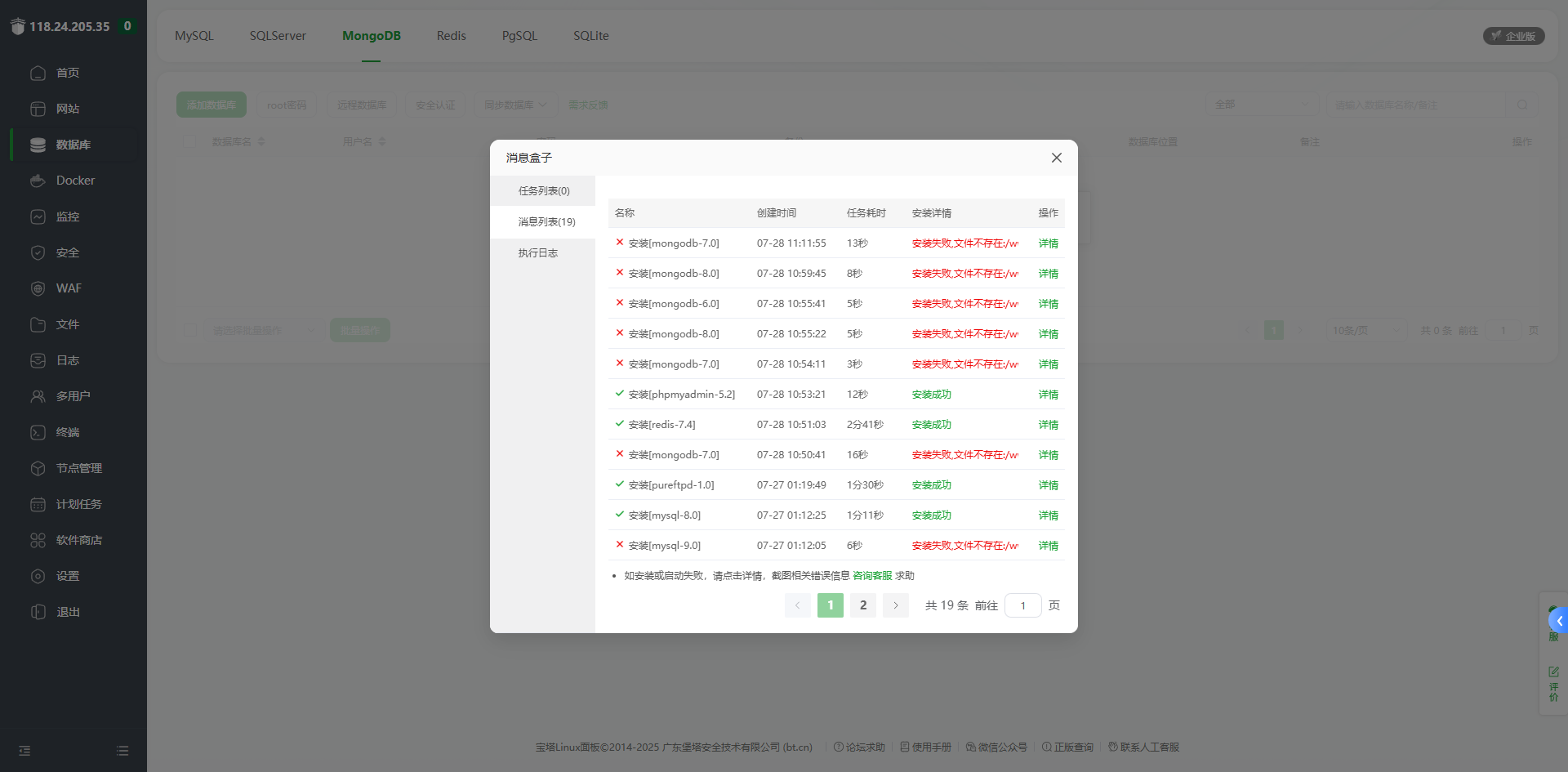Open the batch operation select dropdown
Image resolution: width=1568 pixels, height=772 pixels.
[261, 330]
